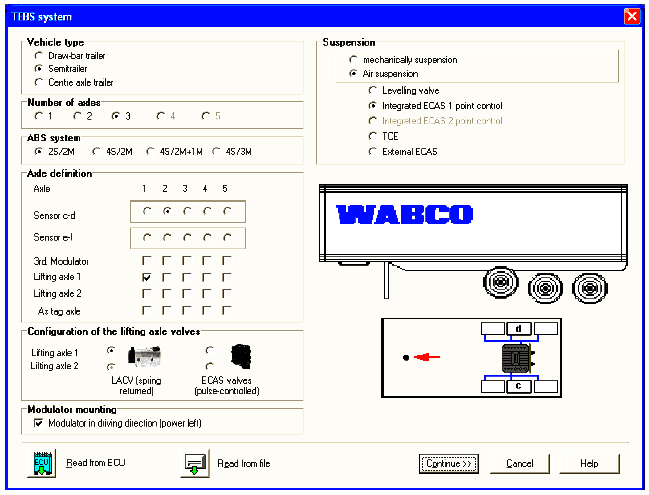The image size is (649, 495).
Task: Select Levelling valve option
Action: [x=373, y=90]
